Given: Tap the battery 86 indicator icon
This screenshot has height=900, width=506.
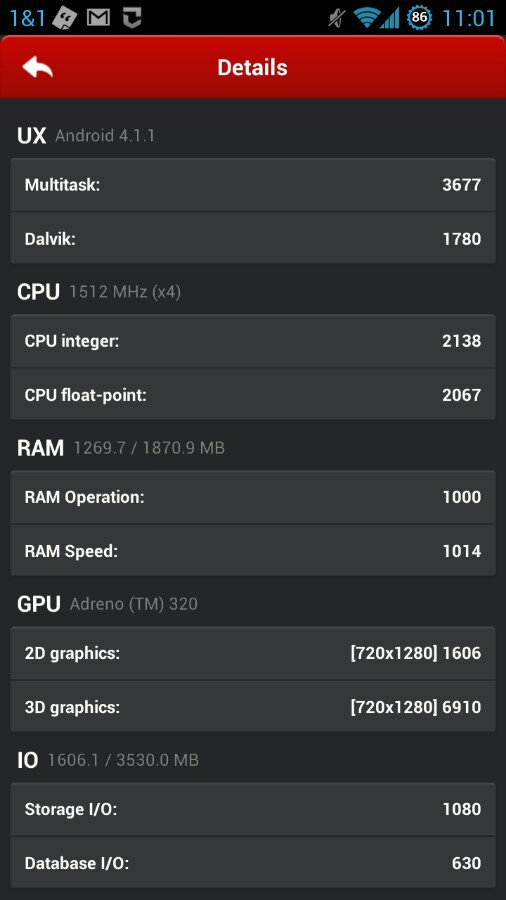Looking at the screenshot, I should pyautogui.click(x=419, y=18).
